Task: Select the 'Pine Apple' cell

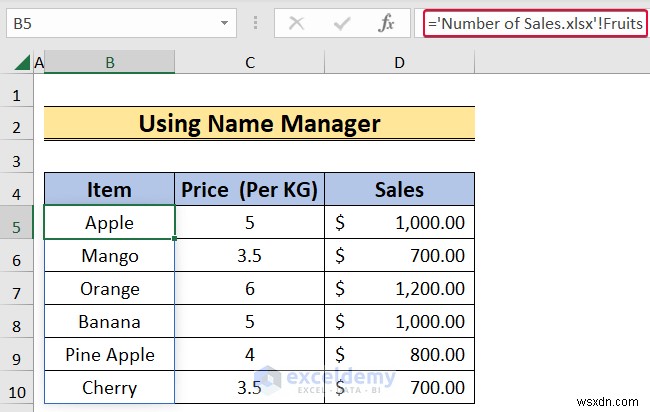Action: 109,354
